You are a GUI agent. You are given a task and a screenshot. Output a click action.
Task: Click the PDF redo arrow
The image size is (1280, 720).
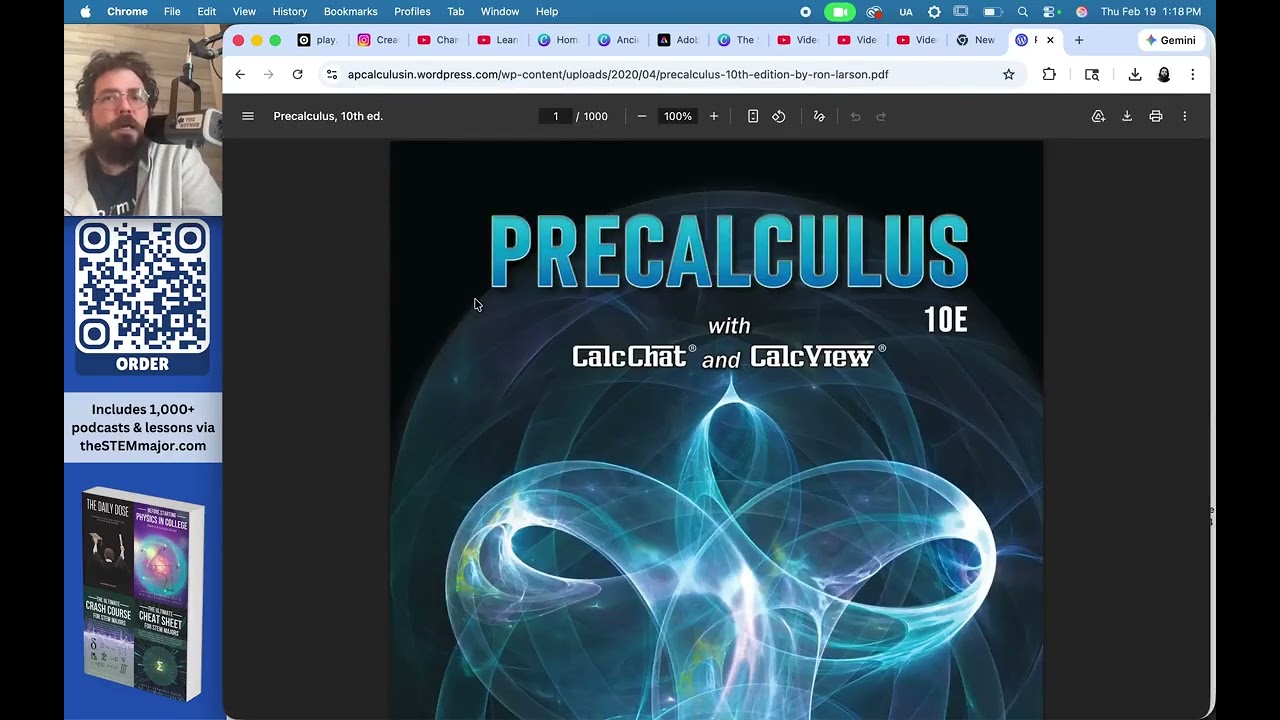881,116
